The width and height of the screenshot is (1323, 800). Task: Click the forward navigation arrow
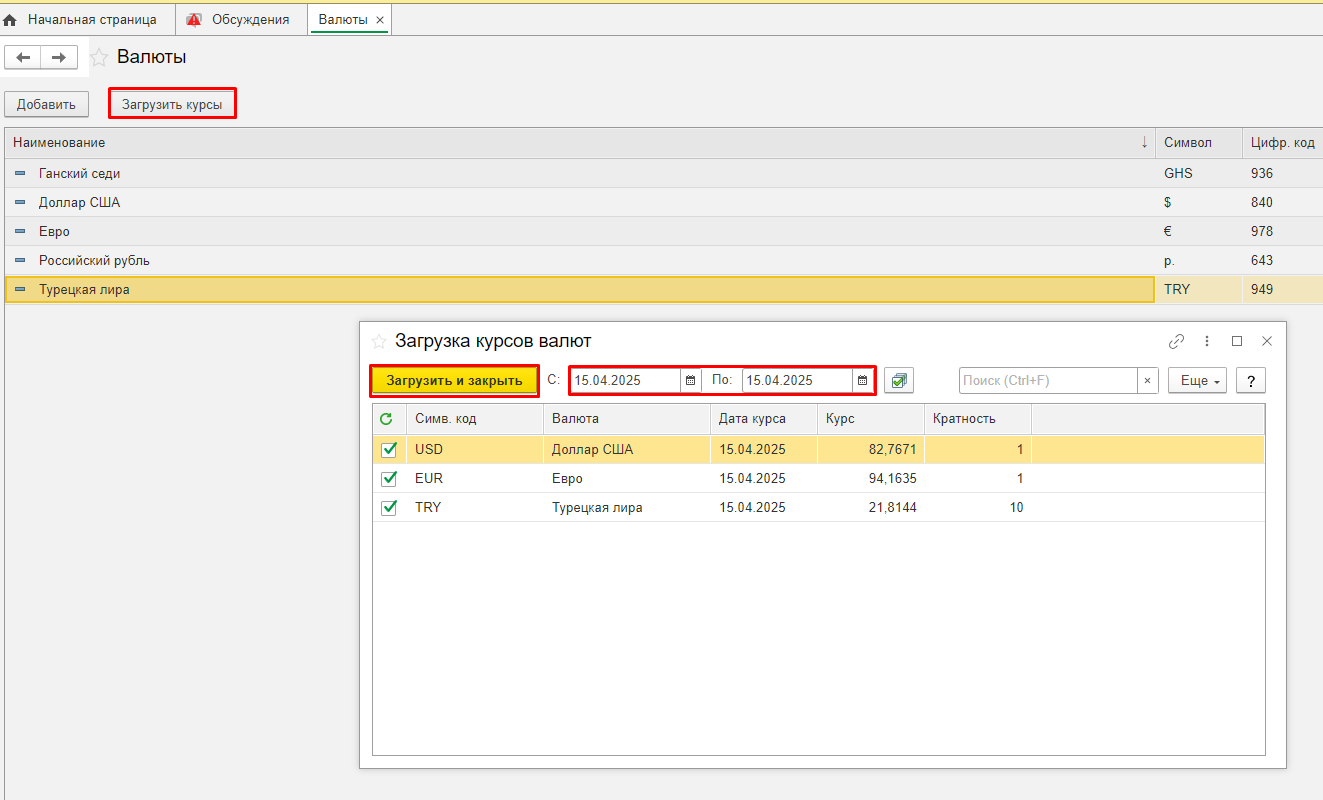tap(59, 58)
